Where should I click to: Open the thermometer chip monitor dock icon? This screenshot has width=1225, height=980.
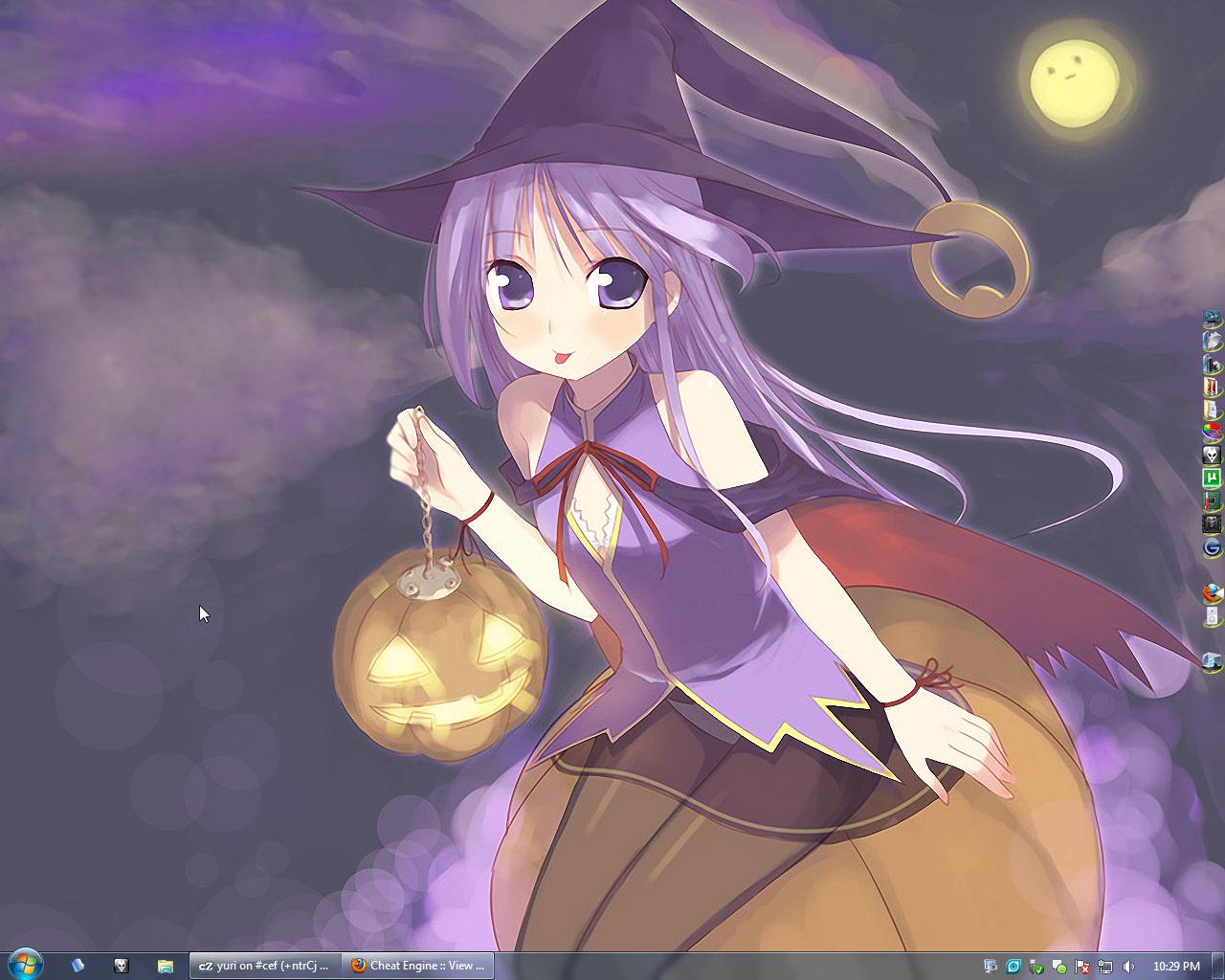click(1213, 501)
